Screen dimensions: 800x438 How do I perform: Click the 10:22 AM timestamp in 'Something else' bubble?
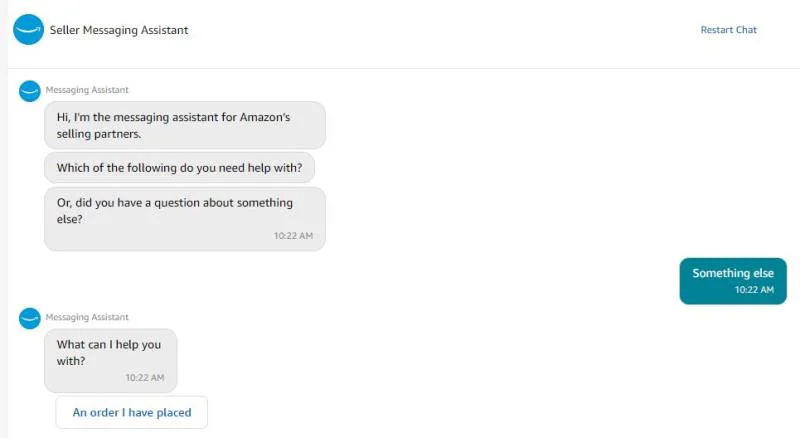(x=754, y=289)
